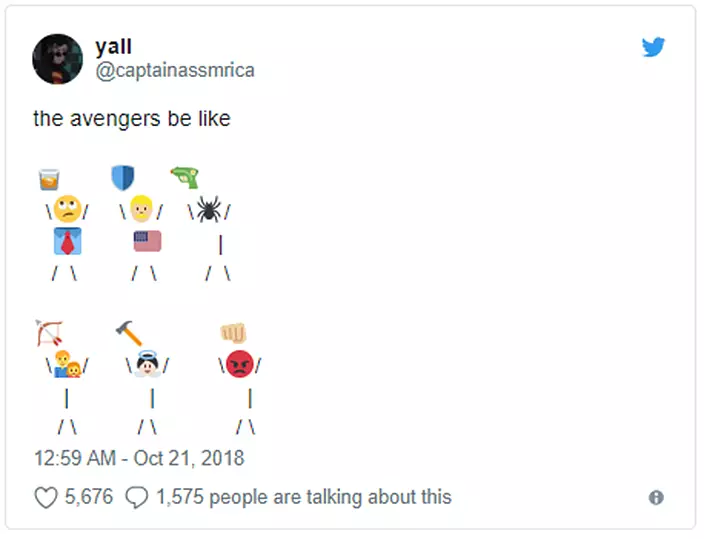Click the hammer emoji

[x=129, y=332]
